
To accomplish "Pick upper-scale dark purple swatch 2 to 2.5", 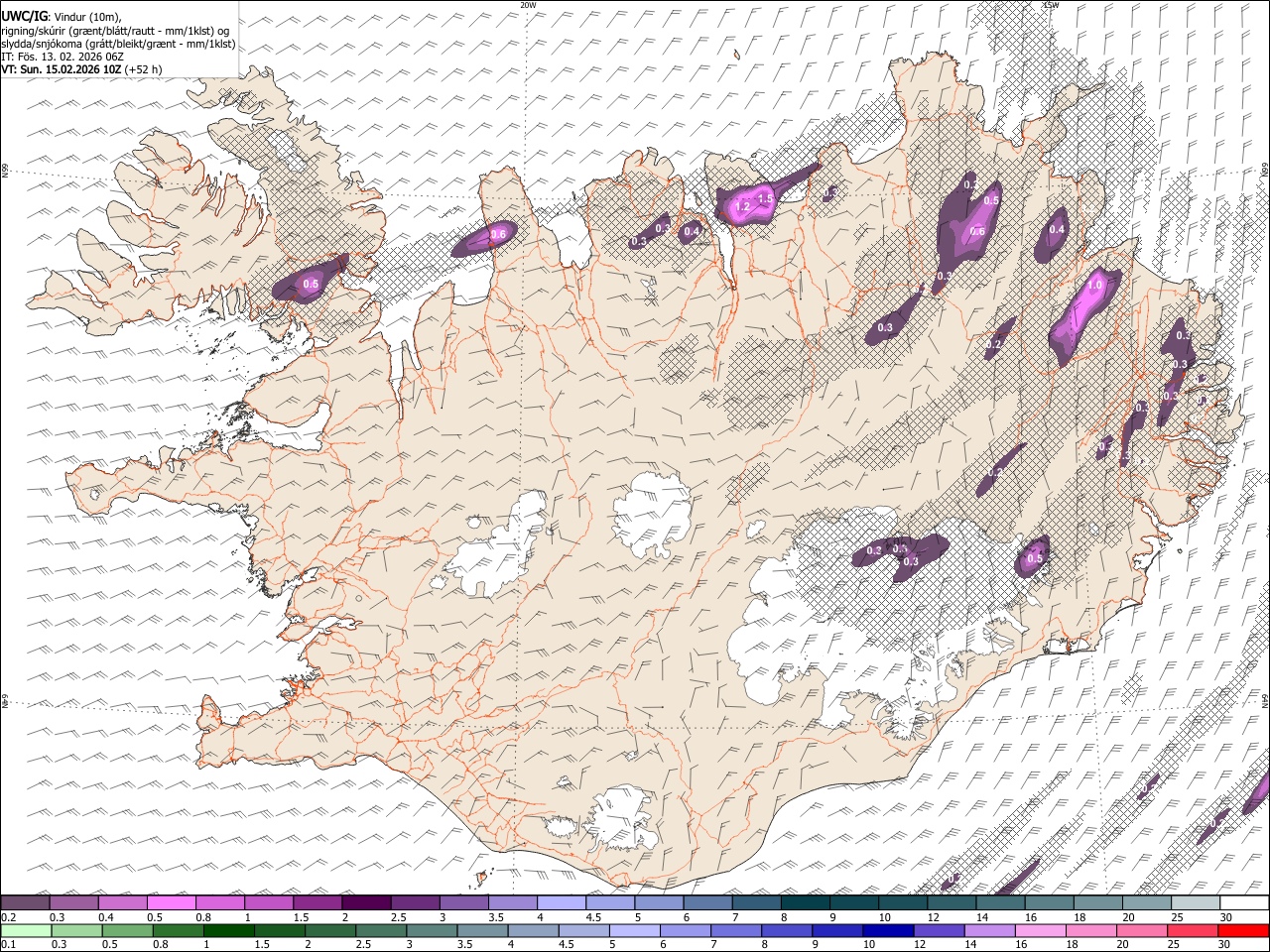I will point(366,902).
